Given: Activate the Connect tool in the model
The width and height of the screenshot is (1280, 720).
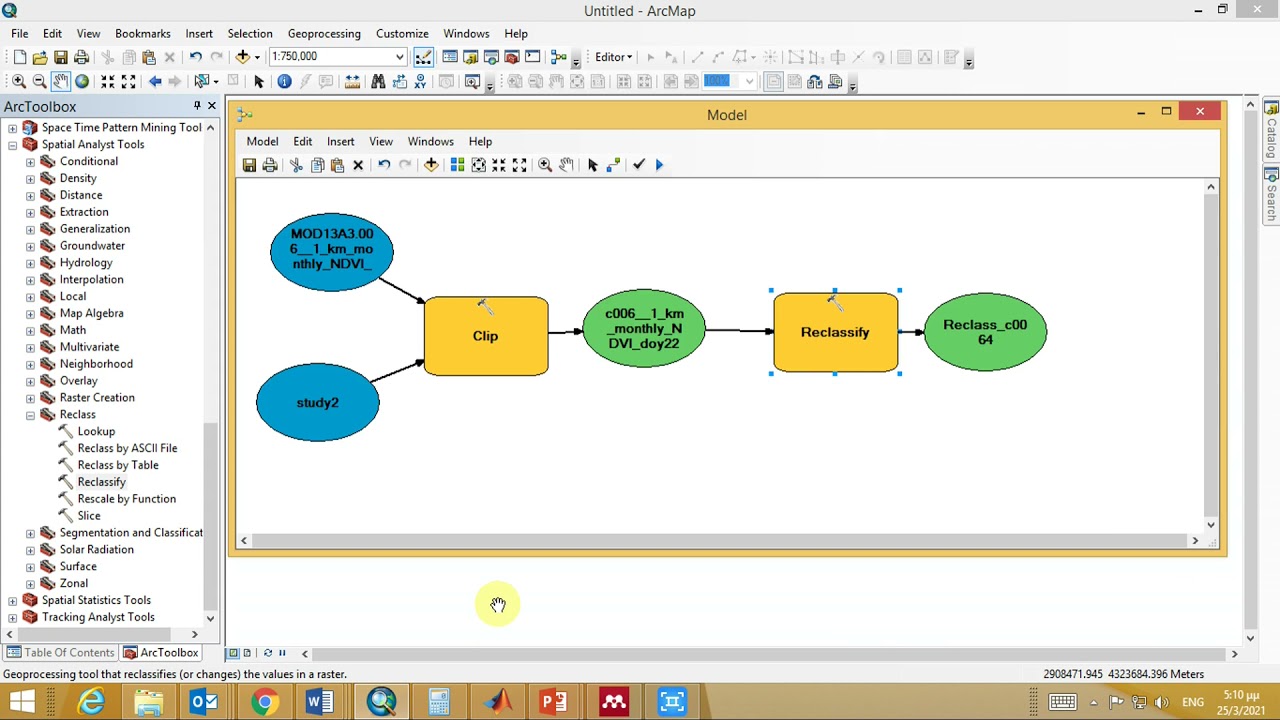Looking at the screenshot, I should coord(613,165).
